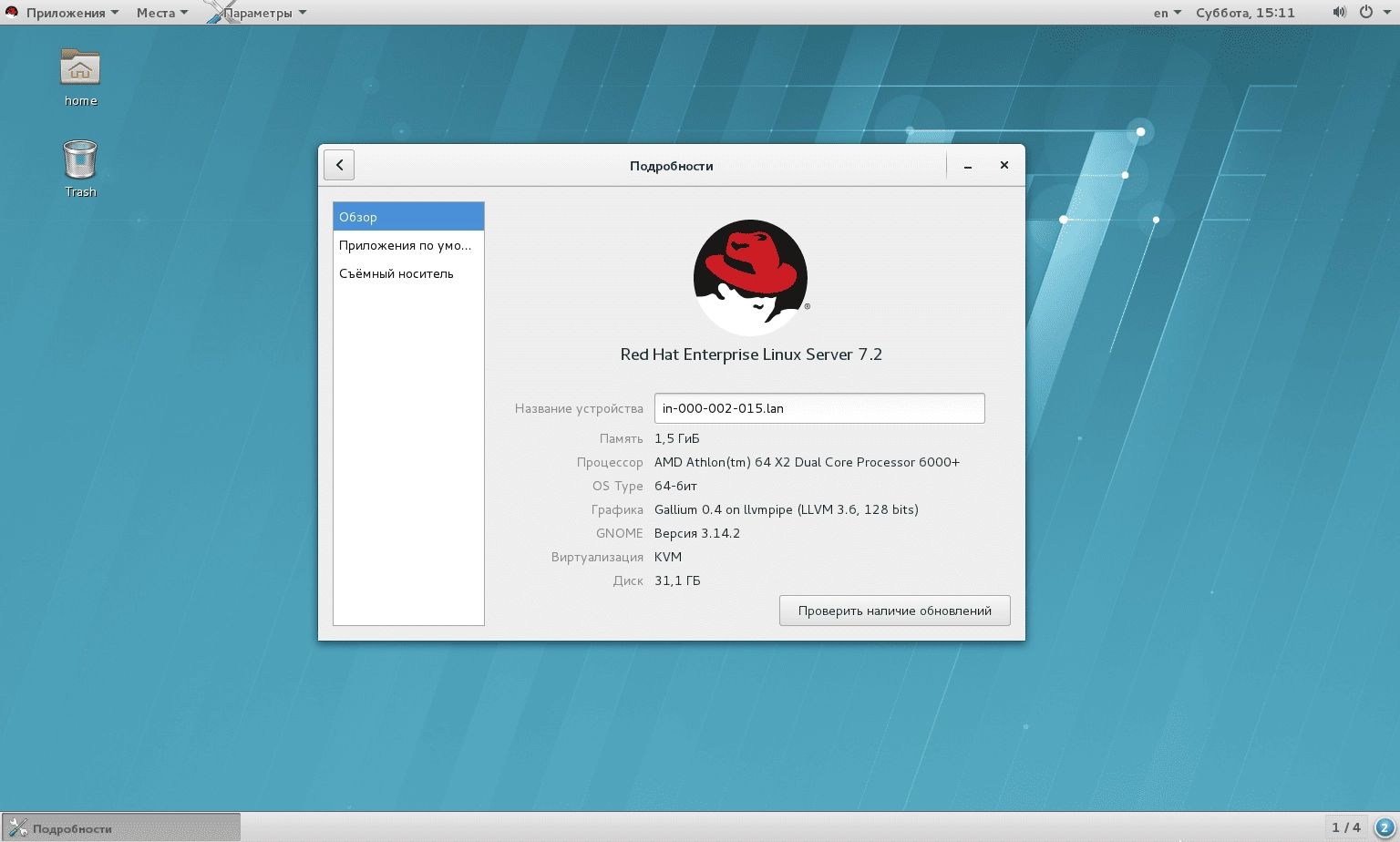This screenshot has width=1400, height=842.
Task: Click the Процессор label
Action: 610,462
